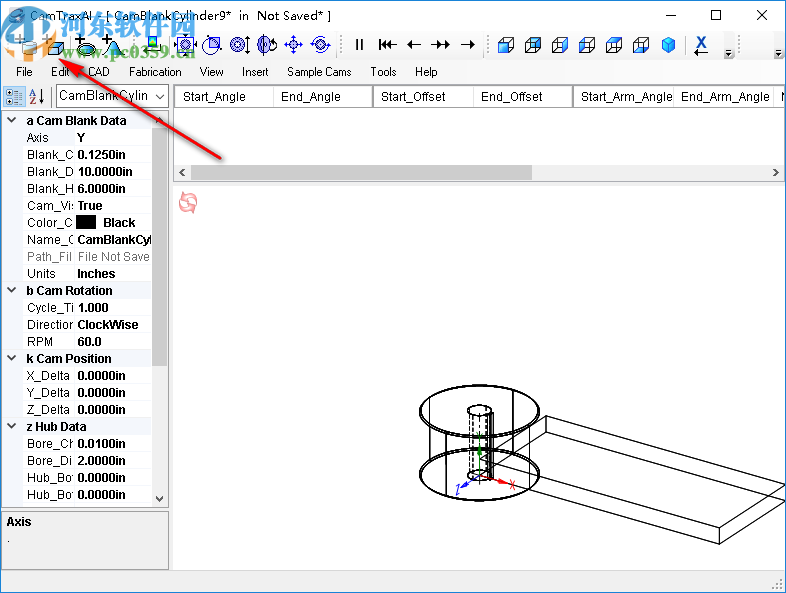
Task: Click the black Color_C swatch
Action: [86, 223]
